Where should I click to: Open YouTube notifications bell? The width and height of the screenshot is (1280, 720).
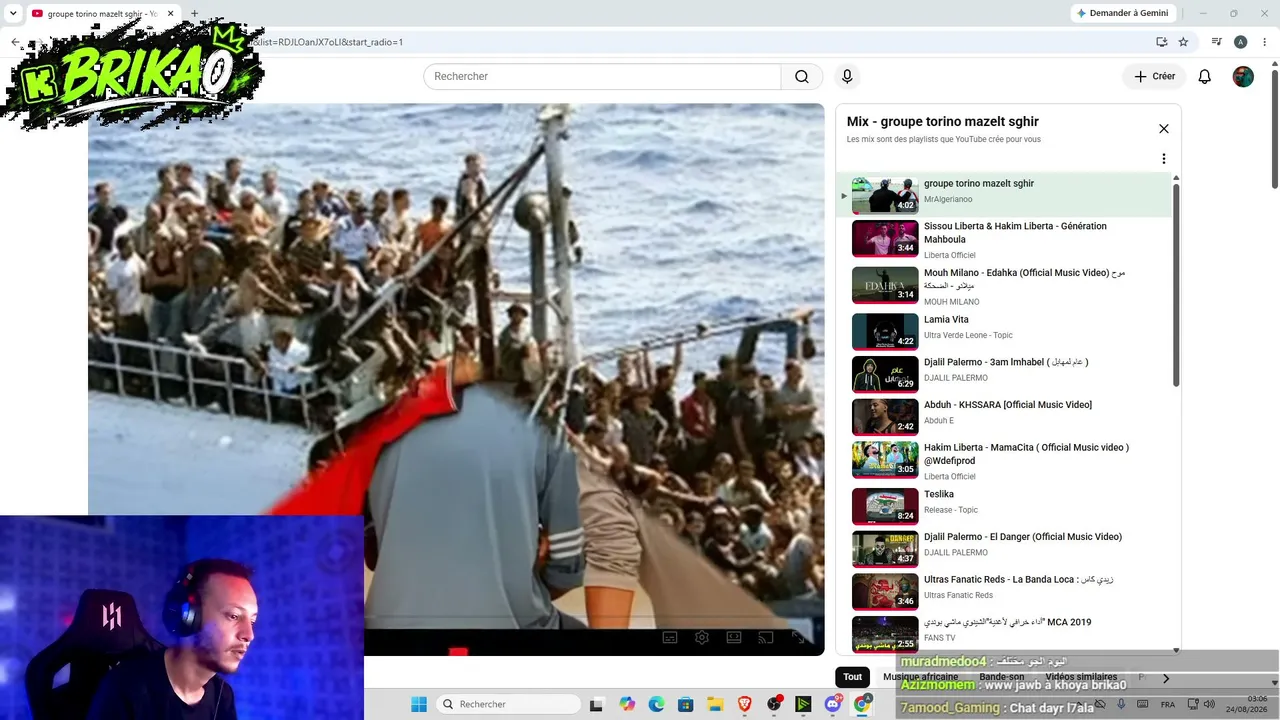(1205, 77)
